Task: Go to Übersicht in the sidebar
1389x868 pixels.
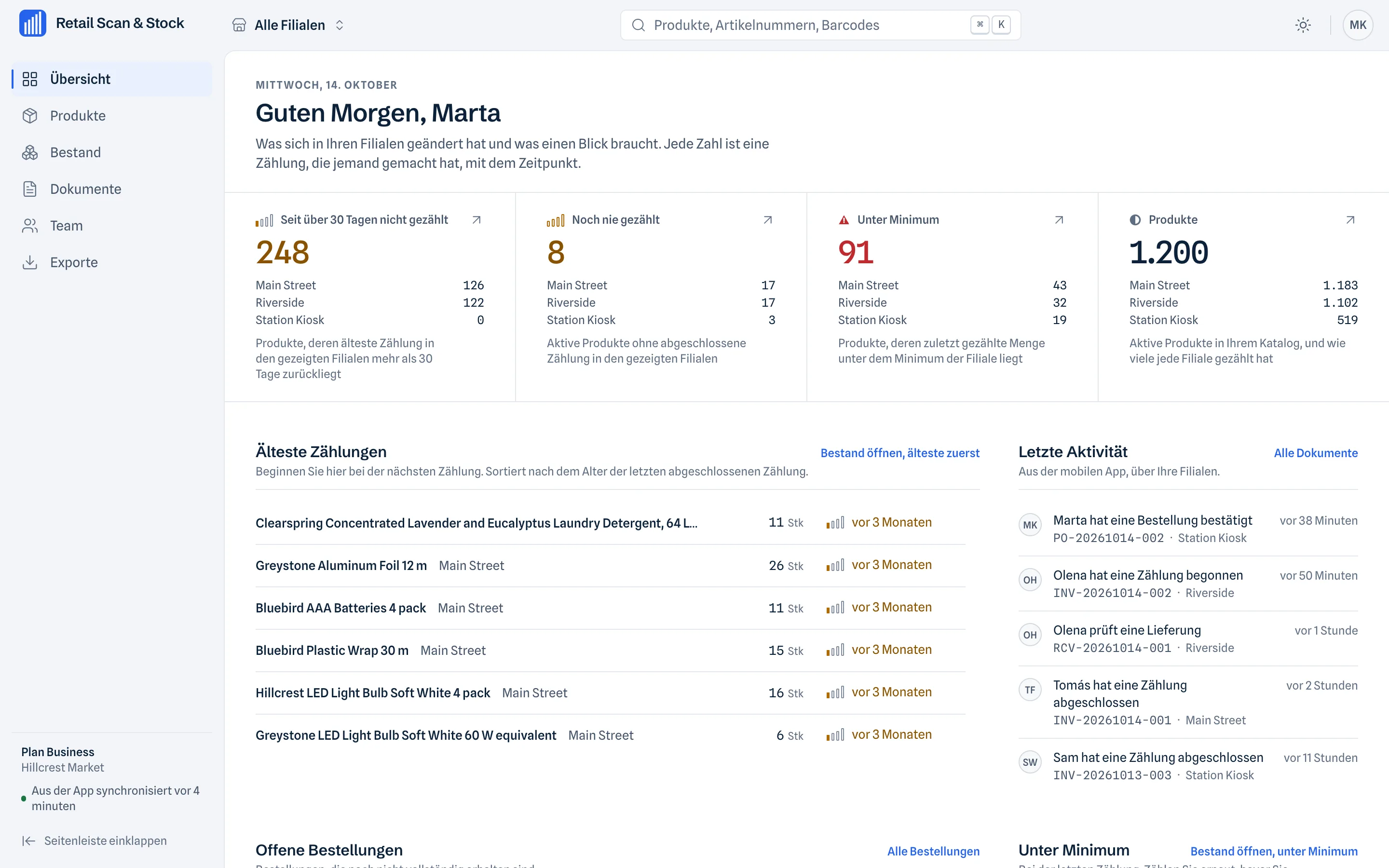Action: coord(111,79)
